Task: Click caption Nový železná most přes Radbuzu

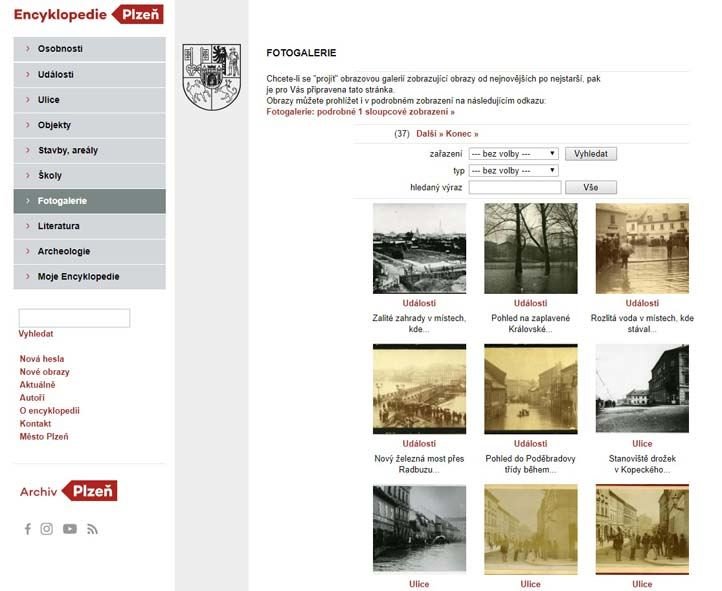Action: coord(419,464)
